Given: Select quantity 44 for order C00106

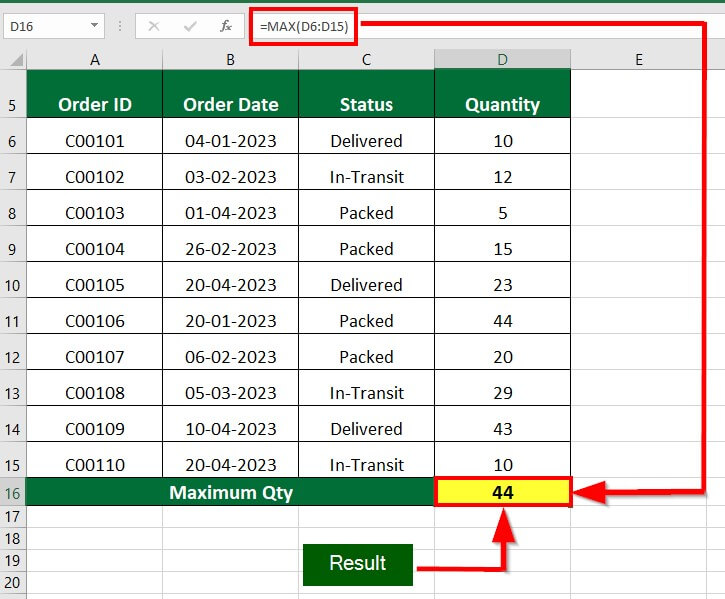Looking at the screenshot, I should click(503, 316).
